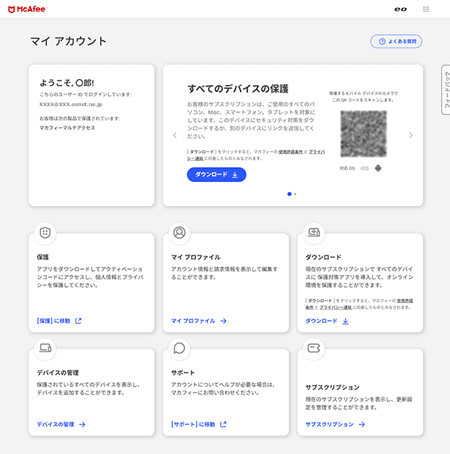Click arrow icon next to デバイスの管理 link
This screenshot has height=454, width=450.
[82, 424]
